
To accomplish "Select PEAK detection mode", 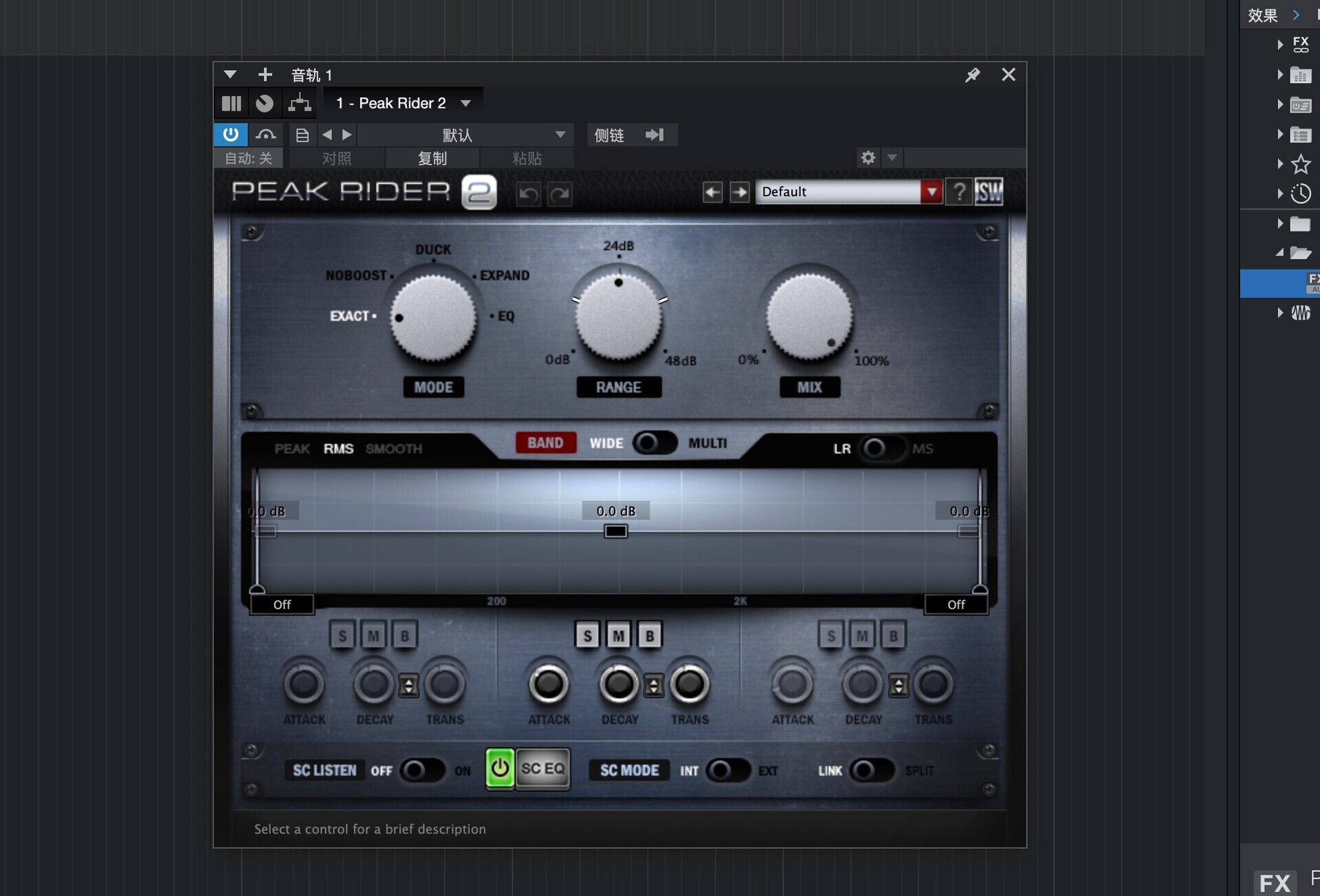I will pyautogui.click(x=292, y=449).
